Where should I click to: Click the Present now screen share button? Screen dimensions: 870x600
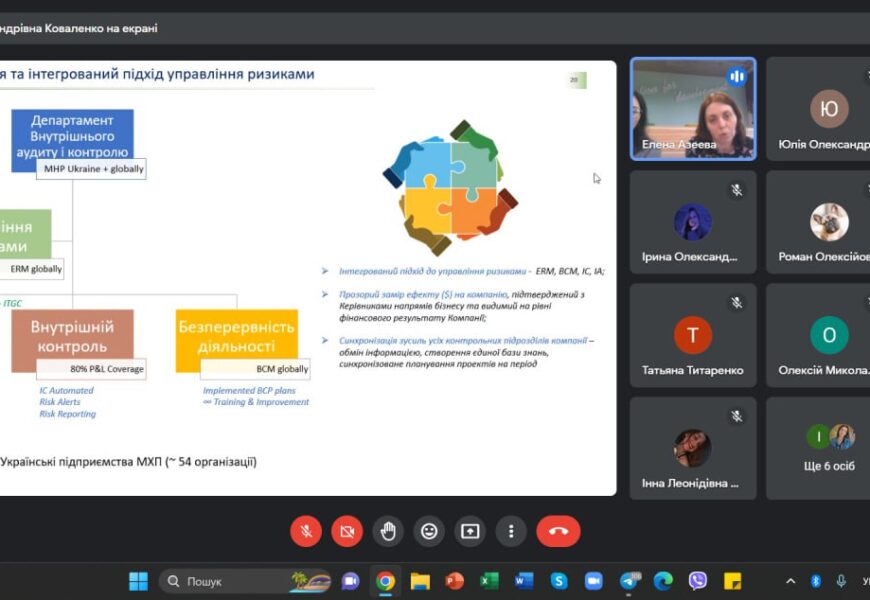470,531
